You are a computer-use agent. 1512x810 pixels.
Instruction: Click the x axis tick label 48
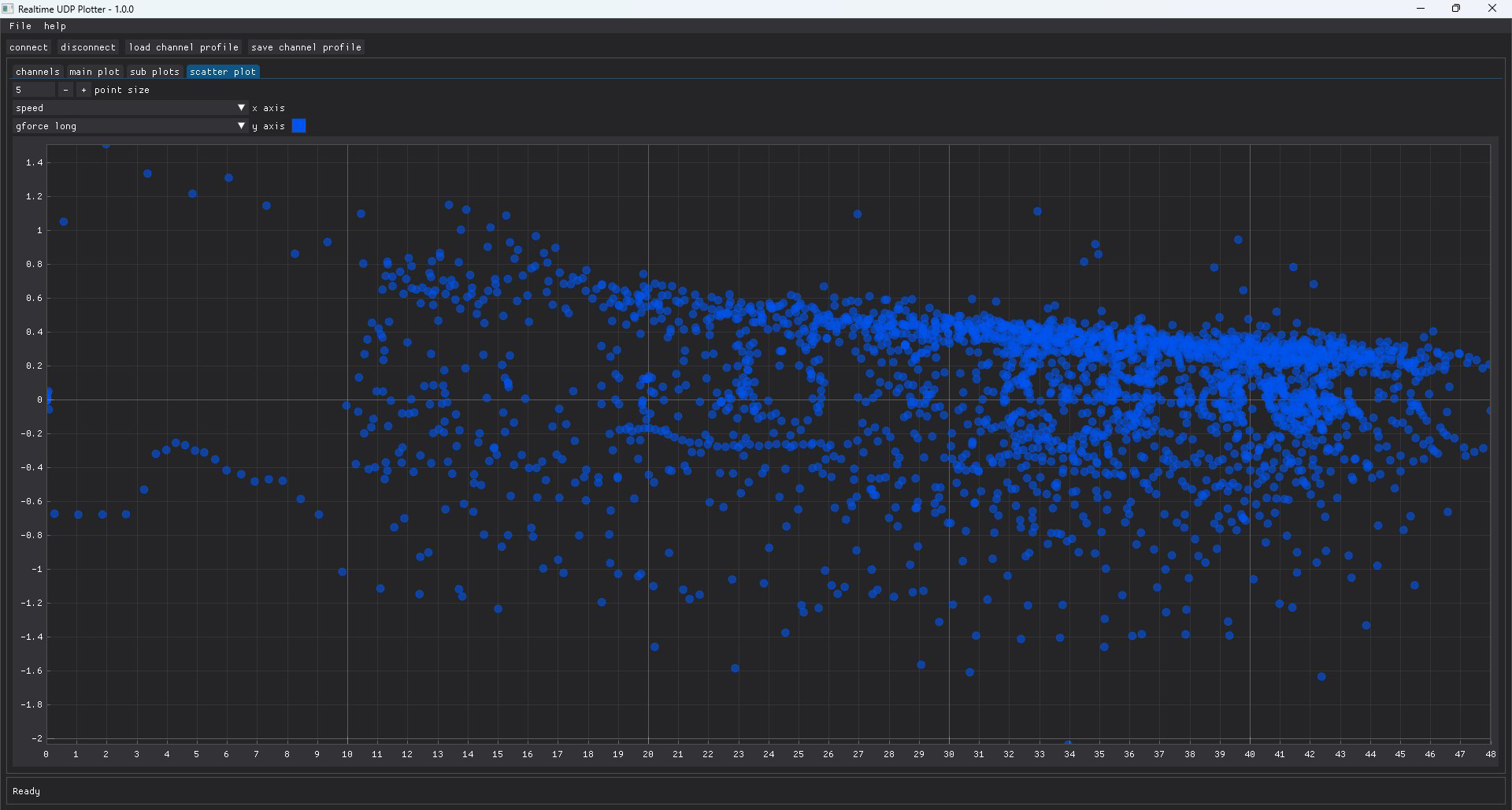(x=1490, y=754)
